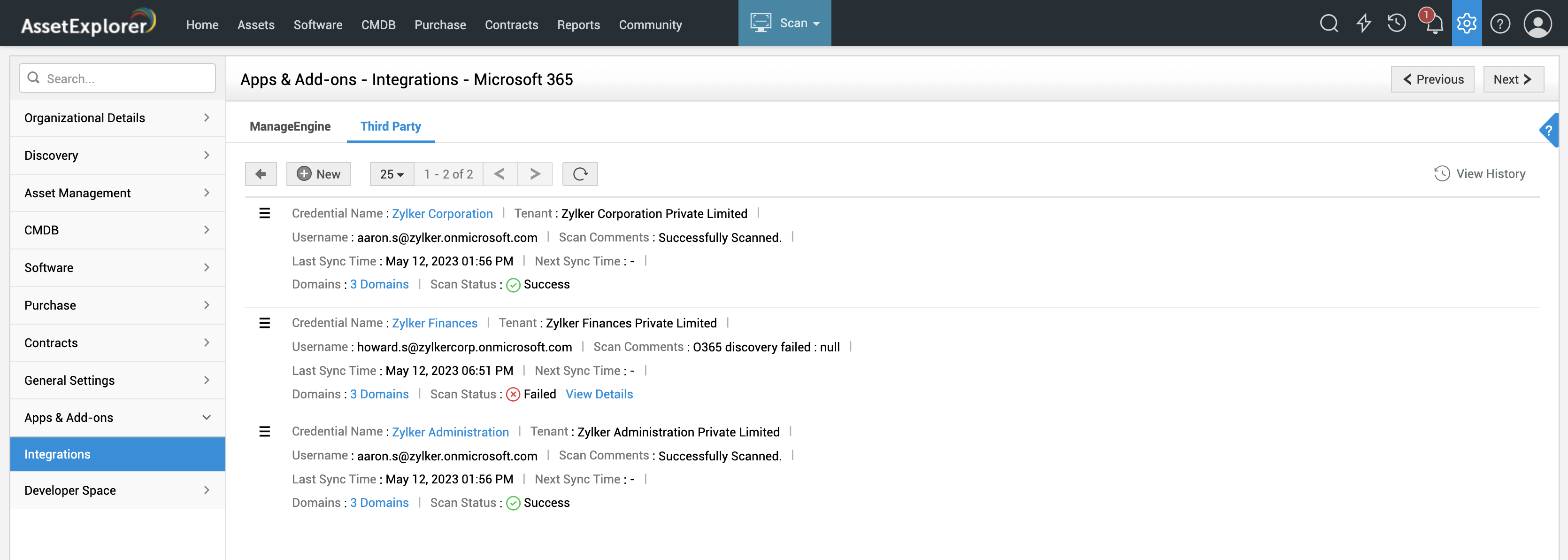1568x560 pixels.
Task: Open the recent history clock icon
Action: (1396, 24)
